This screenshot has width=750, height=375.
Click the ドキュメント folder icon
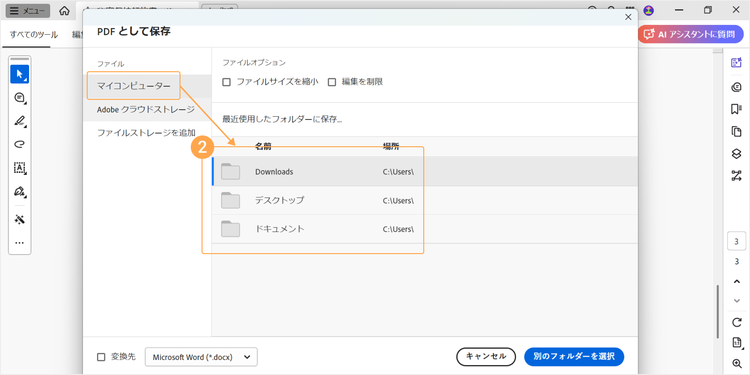point(231,229)
